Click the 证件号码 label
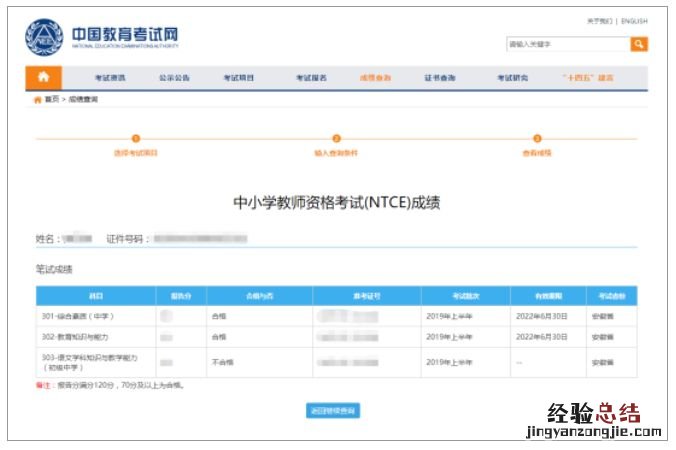This screenshot has width=676, height=450. coord(127,239)
